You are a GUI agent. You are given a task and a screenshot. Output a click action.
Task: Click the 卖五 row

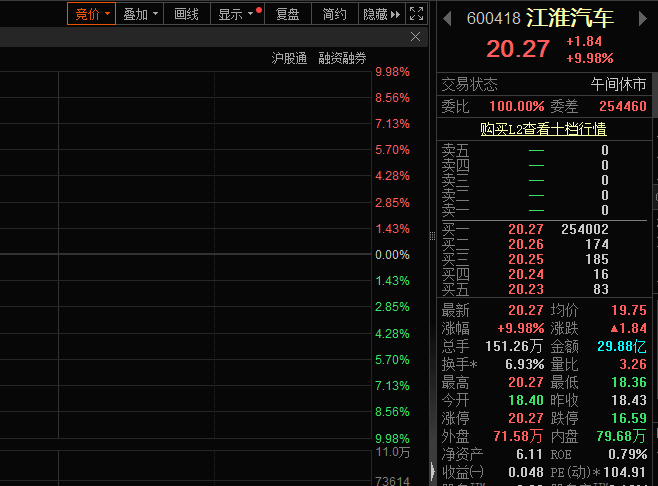544,150
